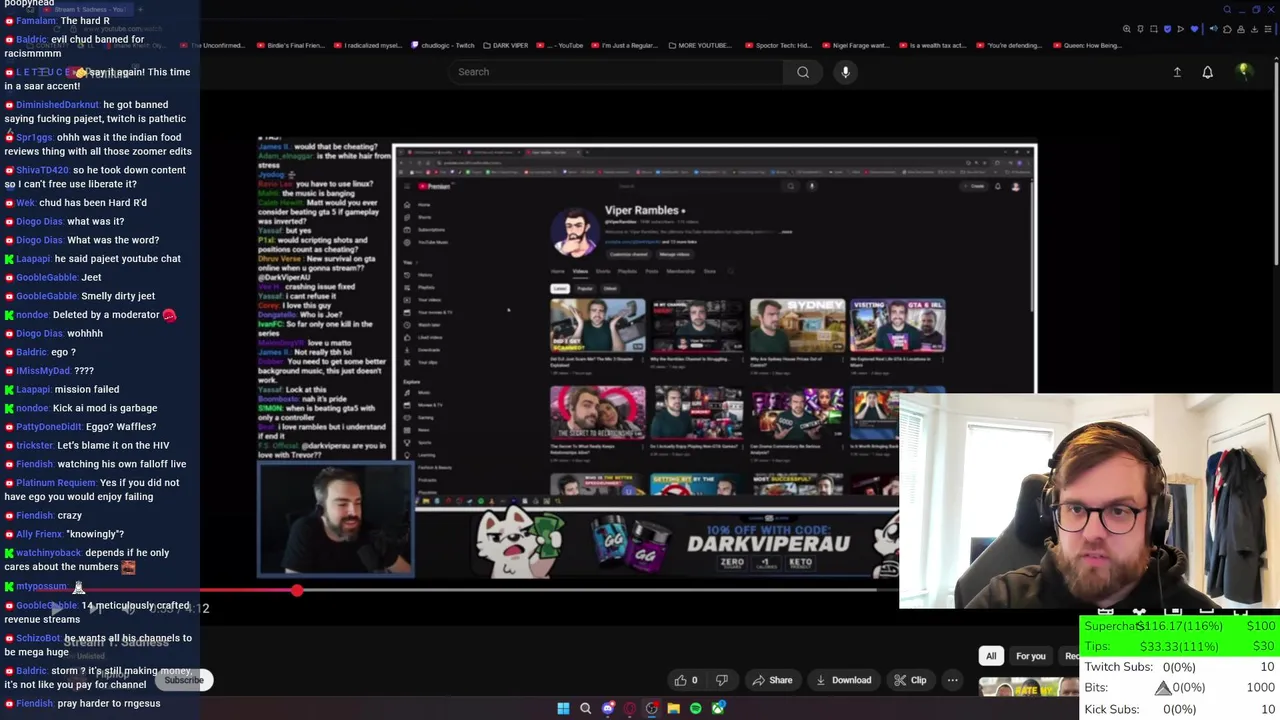
Task: Select the For you filter chip
Action: [x=1030, y=656]
